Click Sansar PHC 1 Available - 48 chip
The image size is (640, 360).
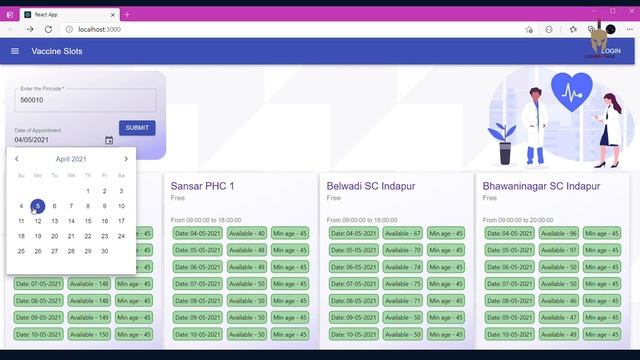point(247,250)
